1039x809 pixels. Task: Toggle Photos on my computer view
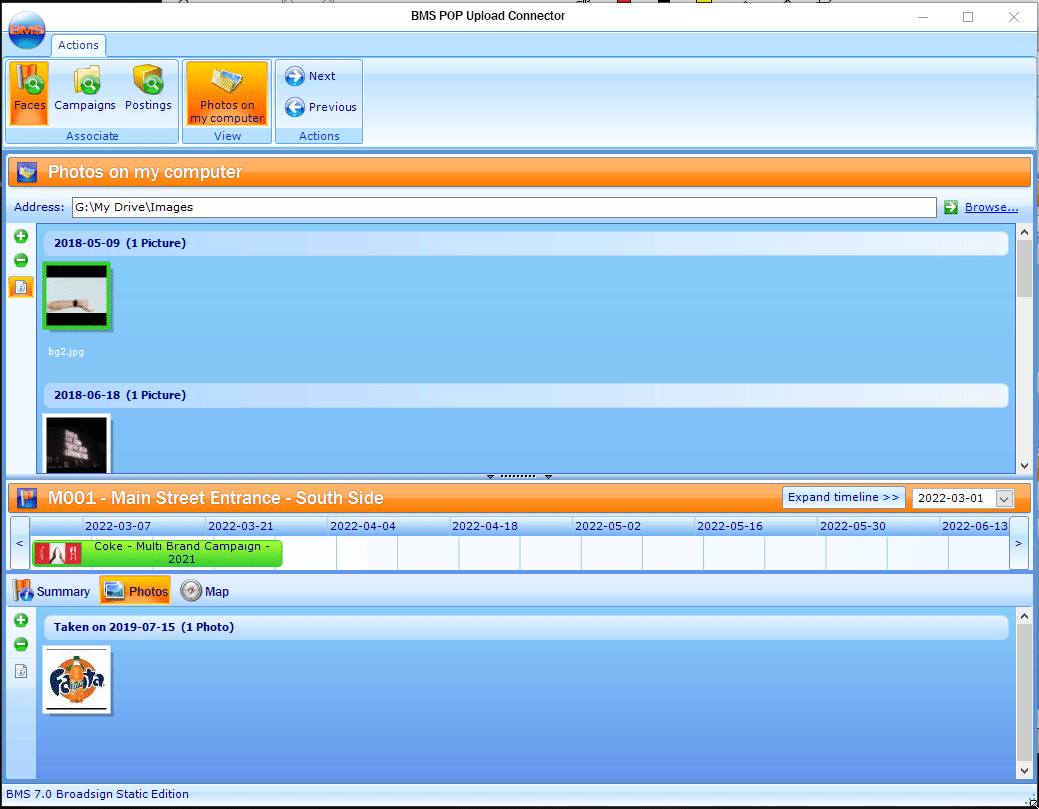tap(227, 93)
